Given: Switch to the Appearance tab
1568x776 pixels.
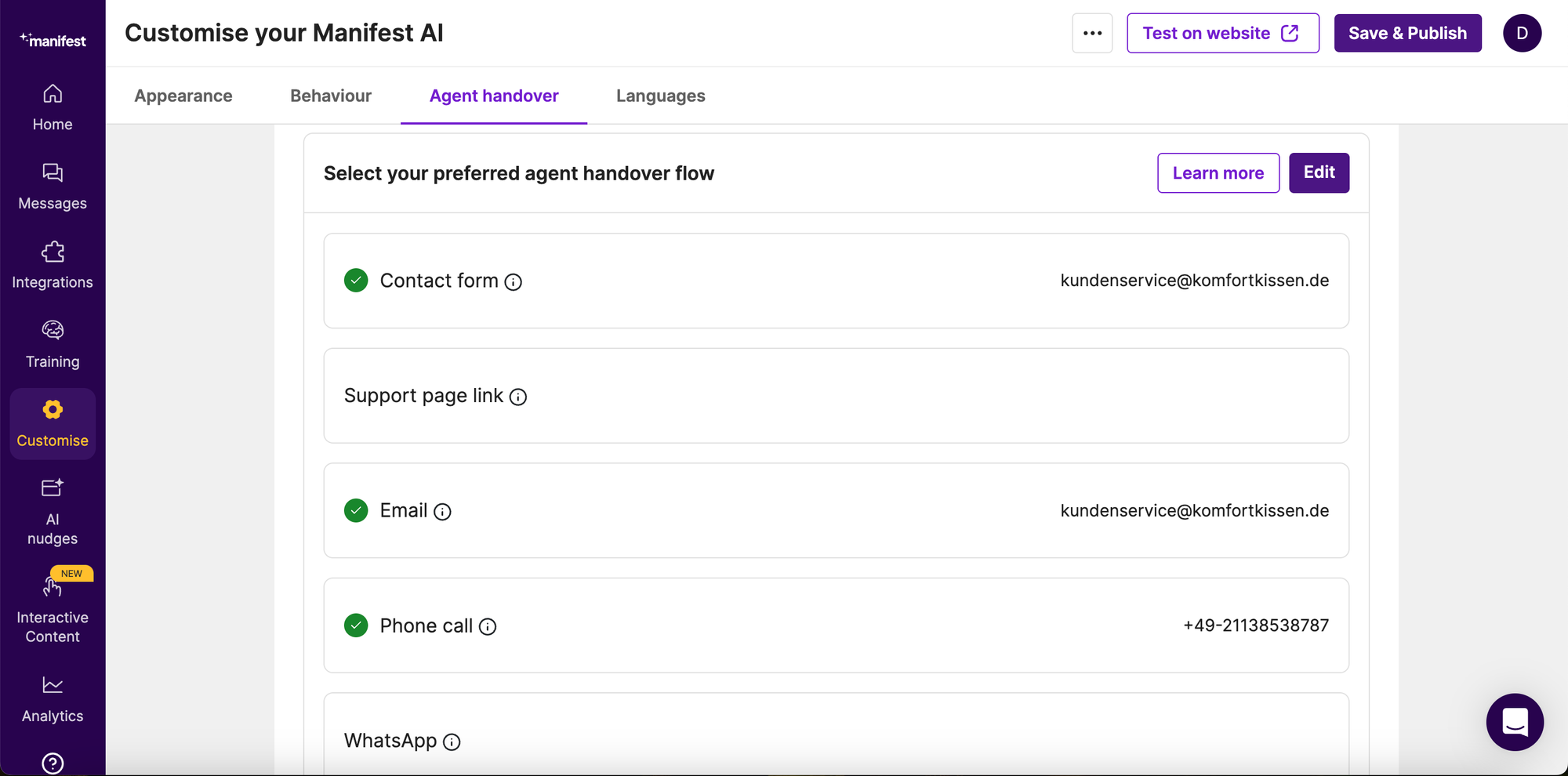Looking at the screenshot, I should [x=183, y=96].
